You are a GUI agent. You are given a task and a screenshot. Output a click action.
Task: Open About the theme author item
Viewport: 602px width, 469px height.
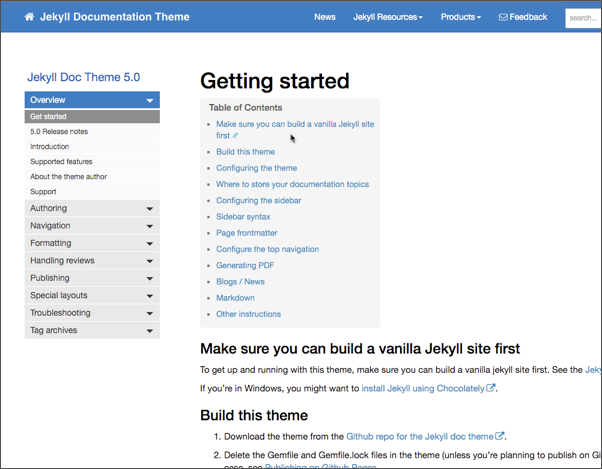[92, 176]
